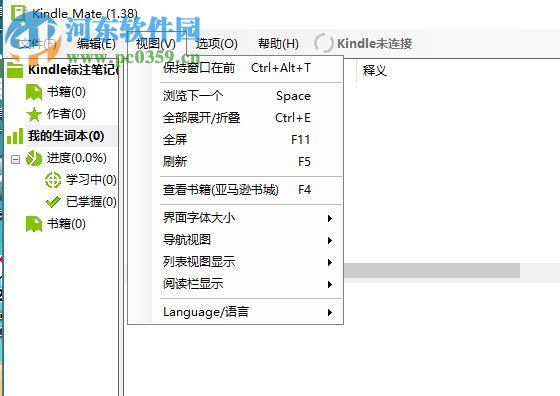Viewport: 560px width, 396px height.
Task: Select 我的生词本(0) tree item
Action: (66, 136)
